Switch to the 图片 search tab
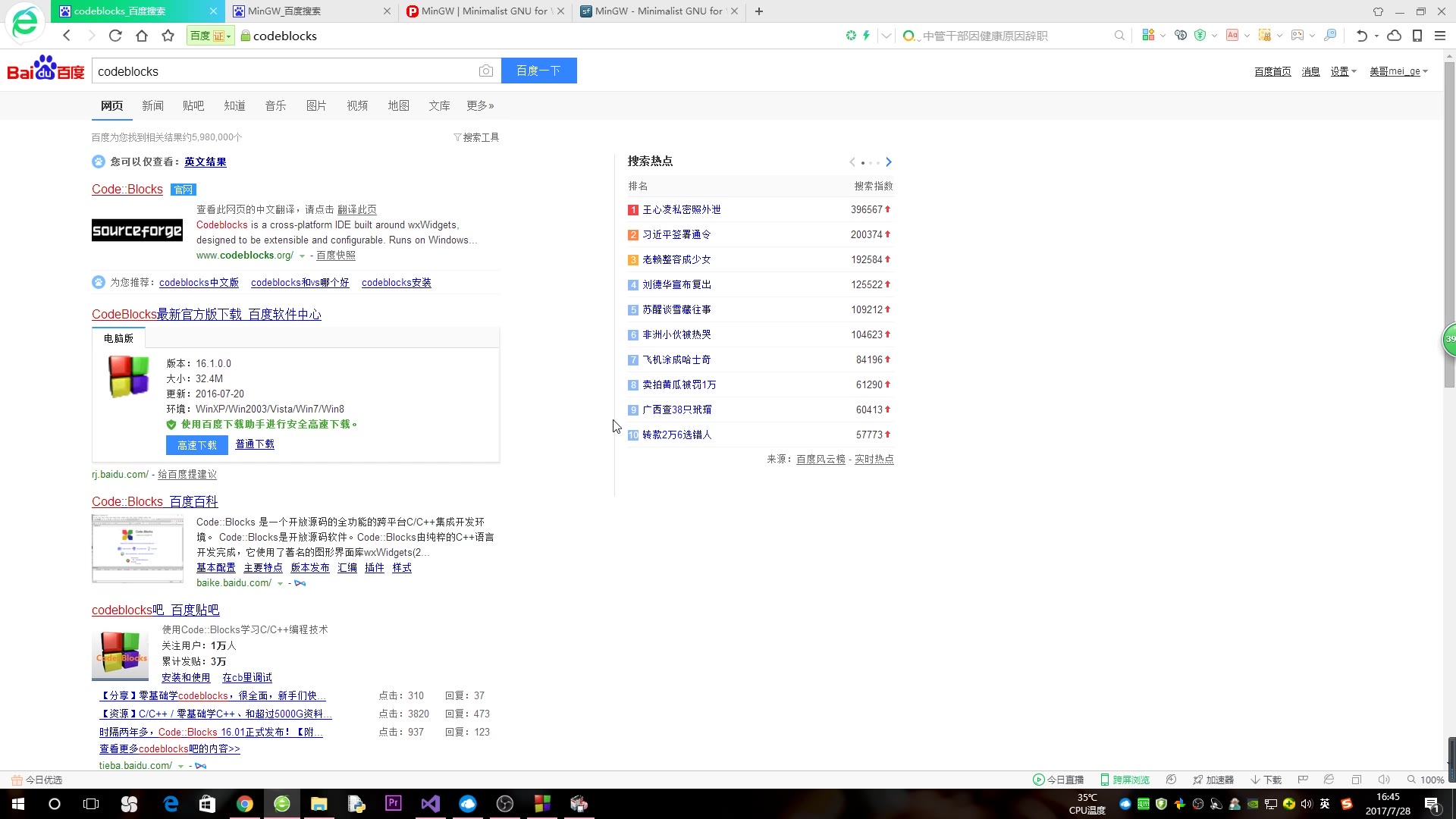The image size is (1456, 819). pyautogui.click(x=316, y=105)
